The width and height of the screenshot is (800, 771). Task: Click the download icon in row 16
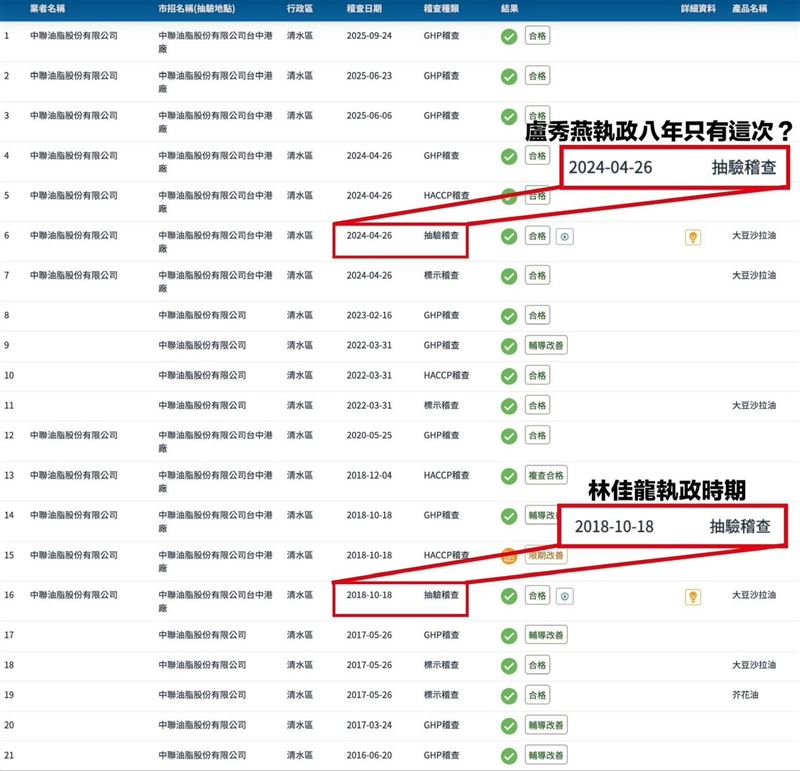click(564, 596)
